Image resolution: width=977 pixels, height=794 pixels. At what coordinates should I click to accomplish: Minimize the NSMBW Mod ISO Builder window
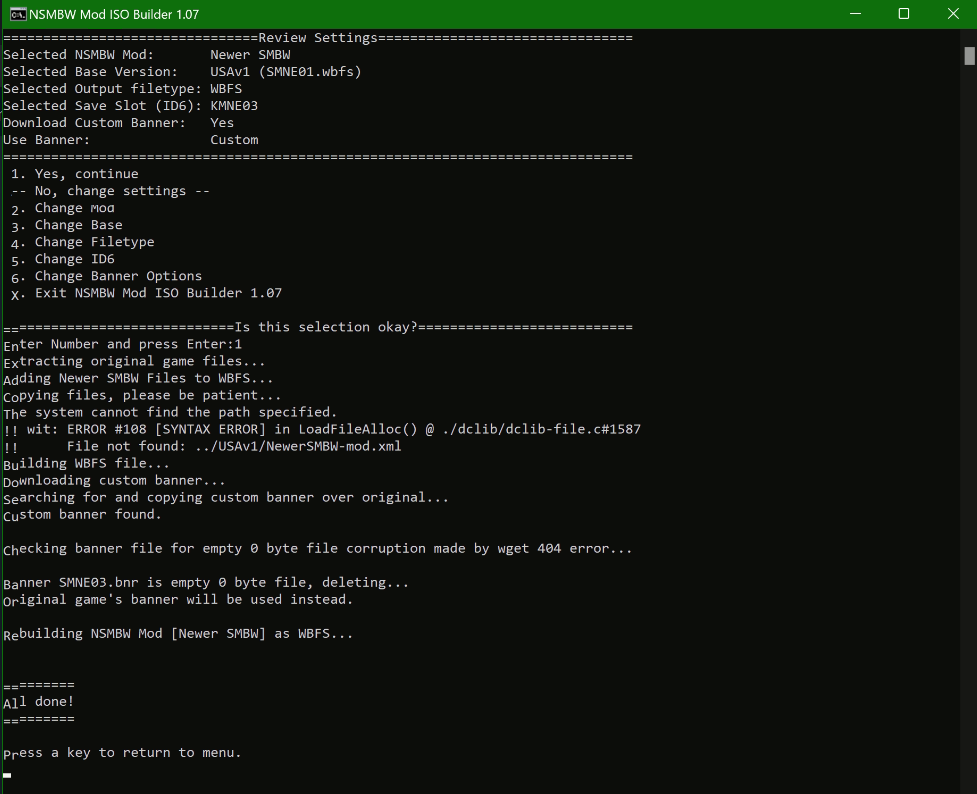coord(855,14)
